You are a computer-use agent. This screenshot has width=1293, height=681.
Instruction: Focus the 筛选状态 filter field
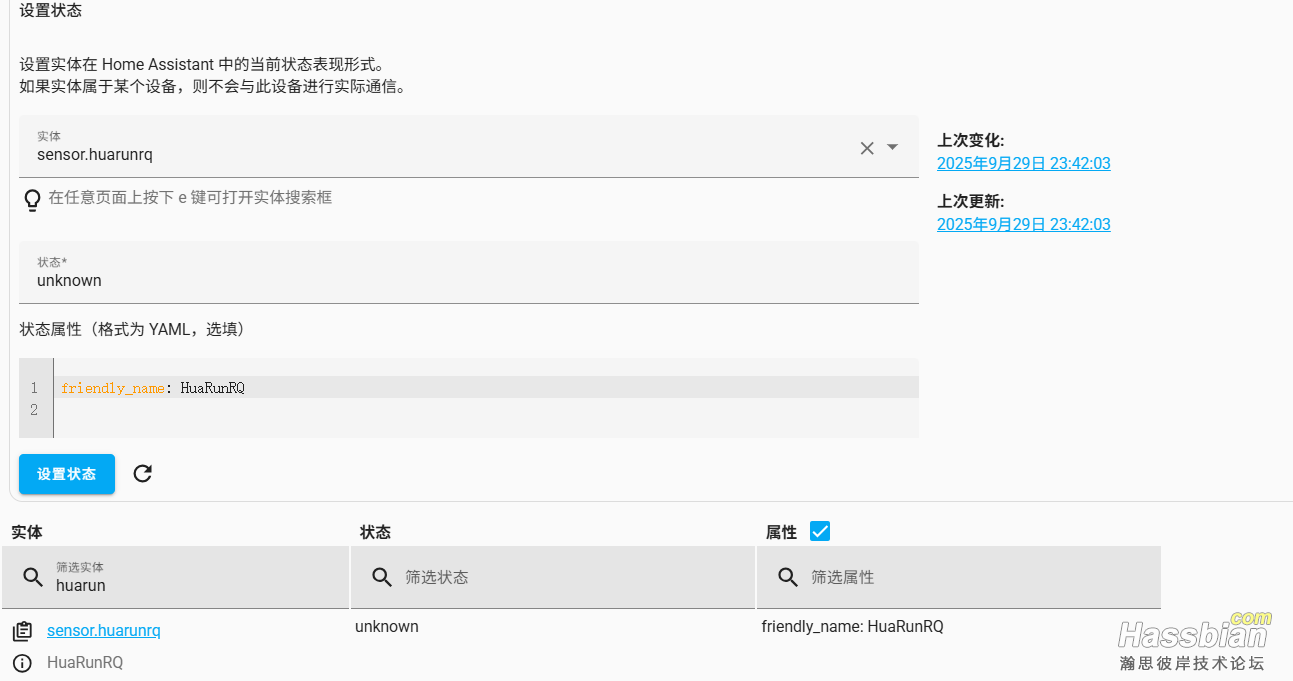pos(570,578)
